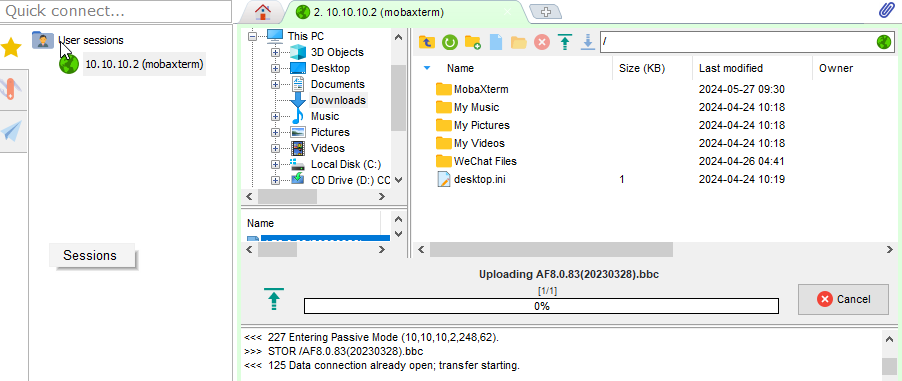This screenshot has height=381, width=902.
Task: Click the User sessions folder icon
Action: coord(43,40)
